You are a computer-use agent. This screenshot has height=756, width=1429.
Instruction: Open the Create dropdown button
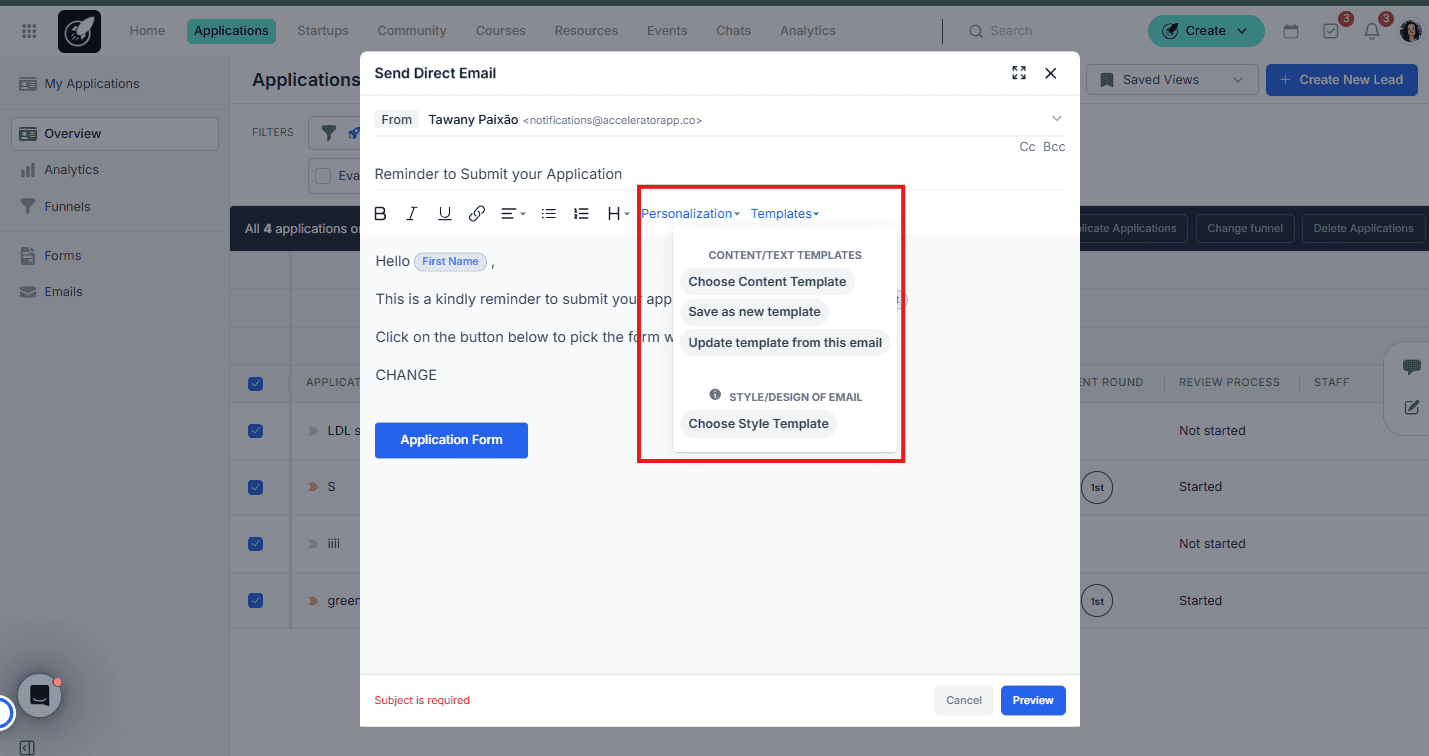(x=1206, y=31)
